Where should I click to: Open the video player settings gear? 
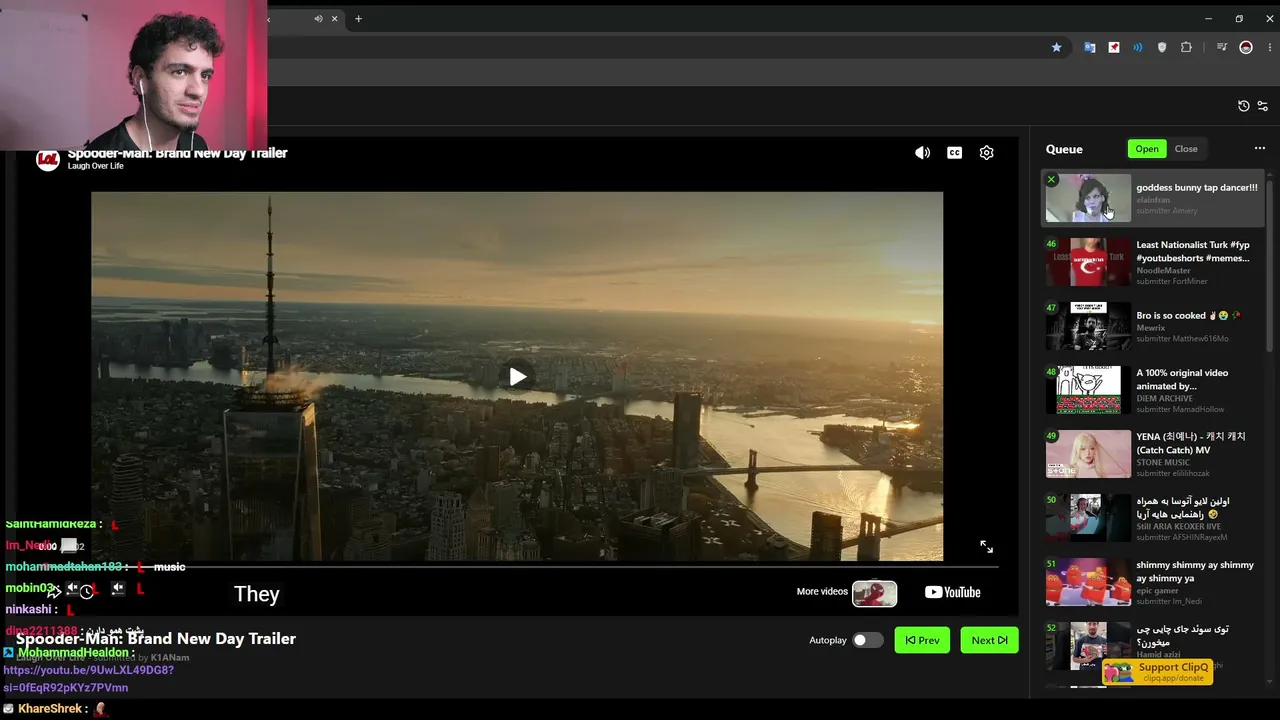986,153
